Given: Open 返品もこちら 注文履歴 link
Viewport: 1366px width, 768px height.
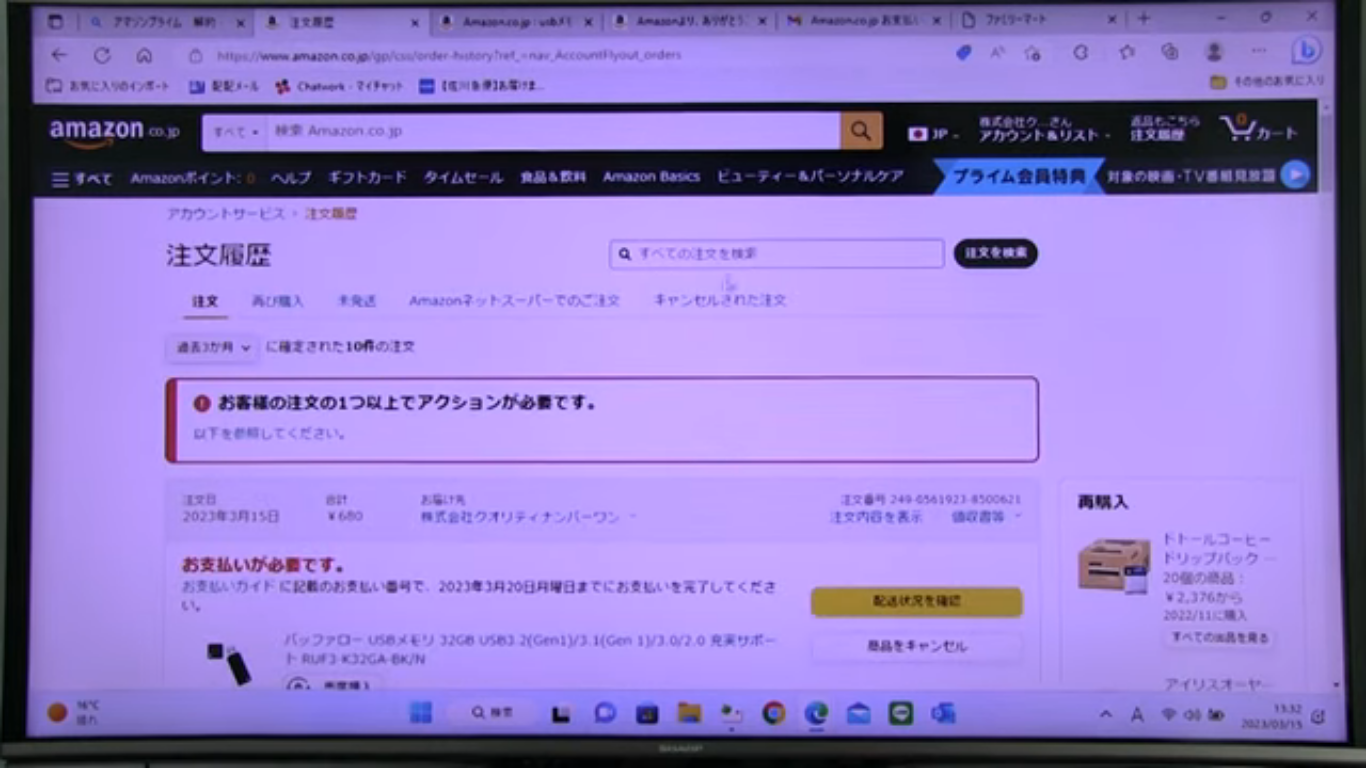Looking at the screenshot, I should [1164, 129].
